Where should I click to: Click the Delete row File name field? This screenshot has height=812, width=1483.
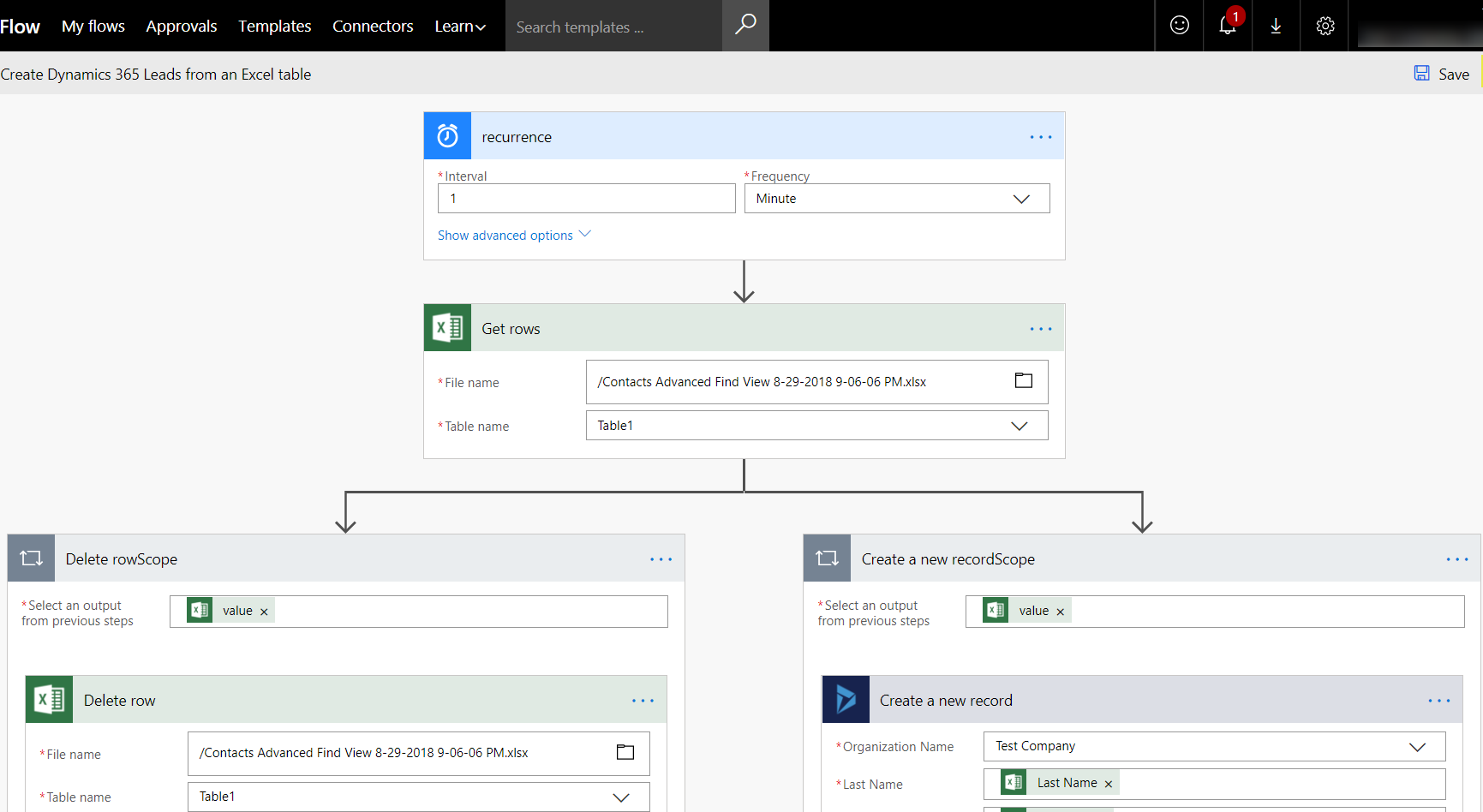click(418, 754)
